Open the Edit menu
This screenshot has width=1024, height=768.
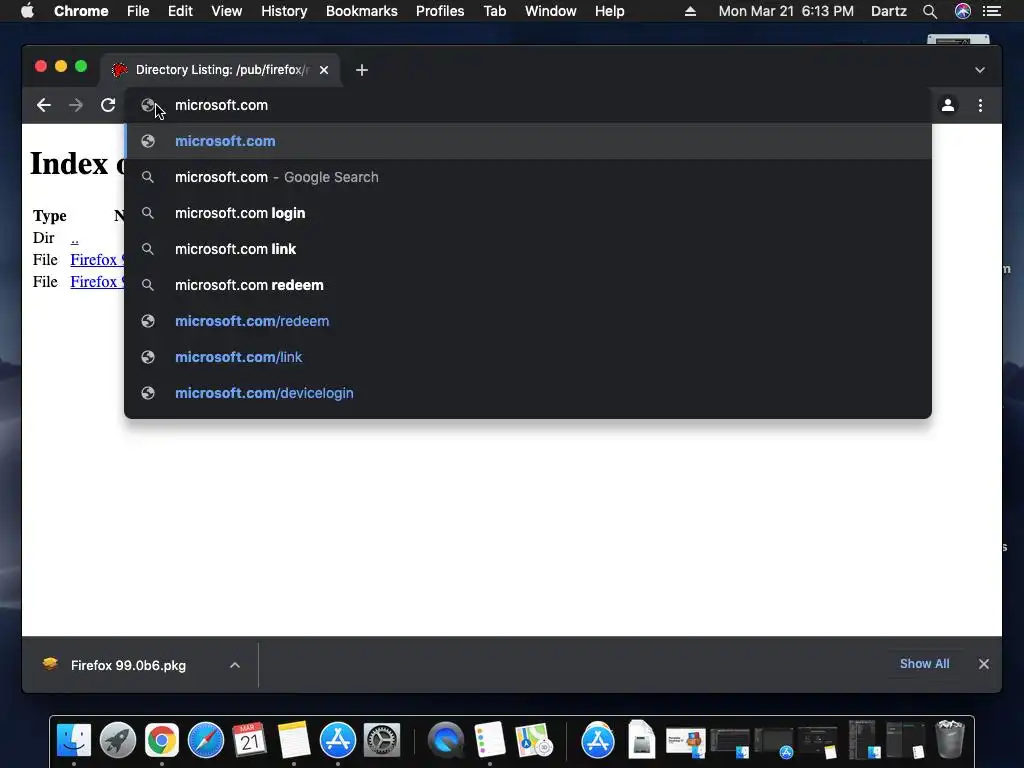pyautogui.click(x=180, y=11)
